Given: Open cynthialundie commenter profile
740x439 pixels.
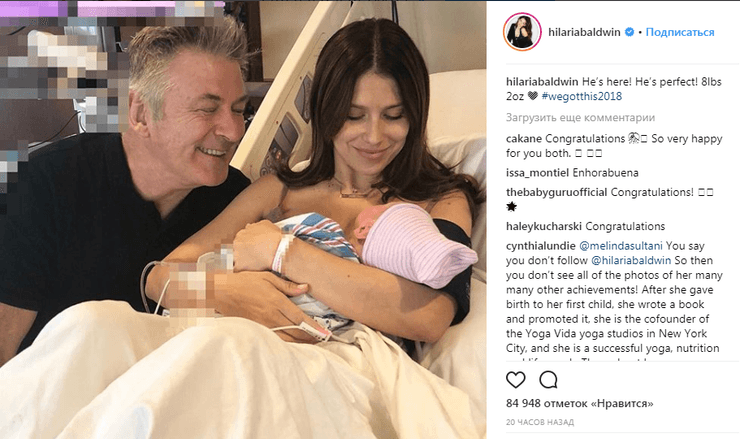Looking at the screenshot, I should coord(541,246).
